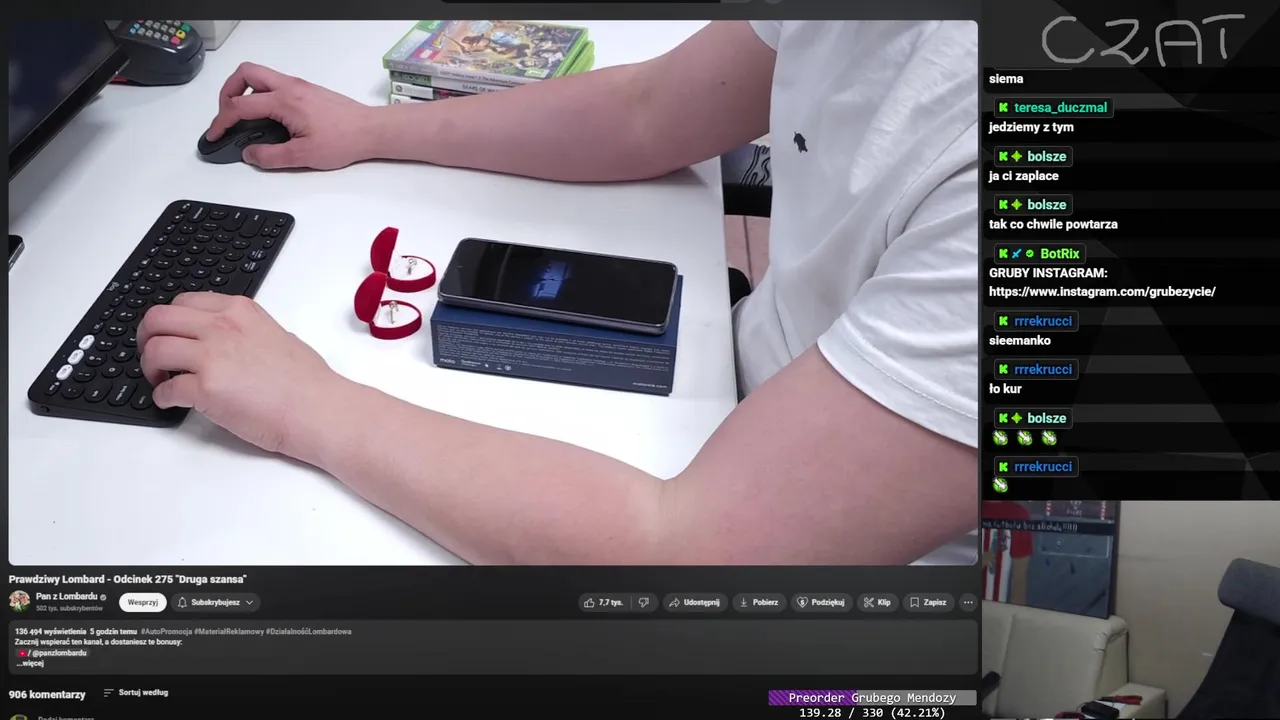The width and height of the screenshot is (1280, 720).
Task: Click rrrekrucci username above 'sieemanko'
Action: tap(1042, 321)
